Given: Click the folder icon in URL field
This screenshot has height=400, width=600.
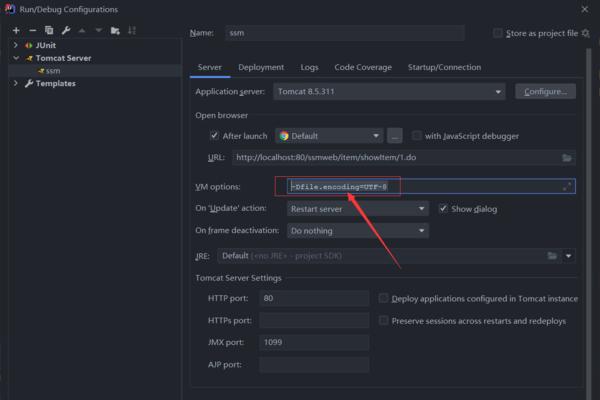Looking at the screenshot, I should pyautogui.click(x=567, y=158).
